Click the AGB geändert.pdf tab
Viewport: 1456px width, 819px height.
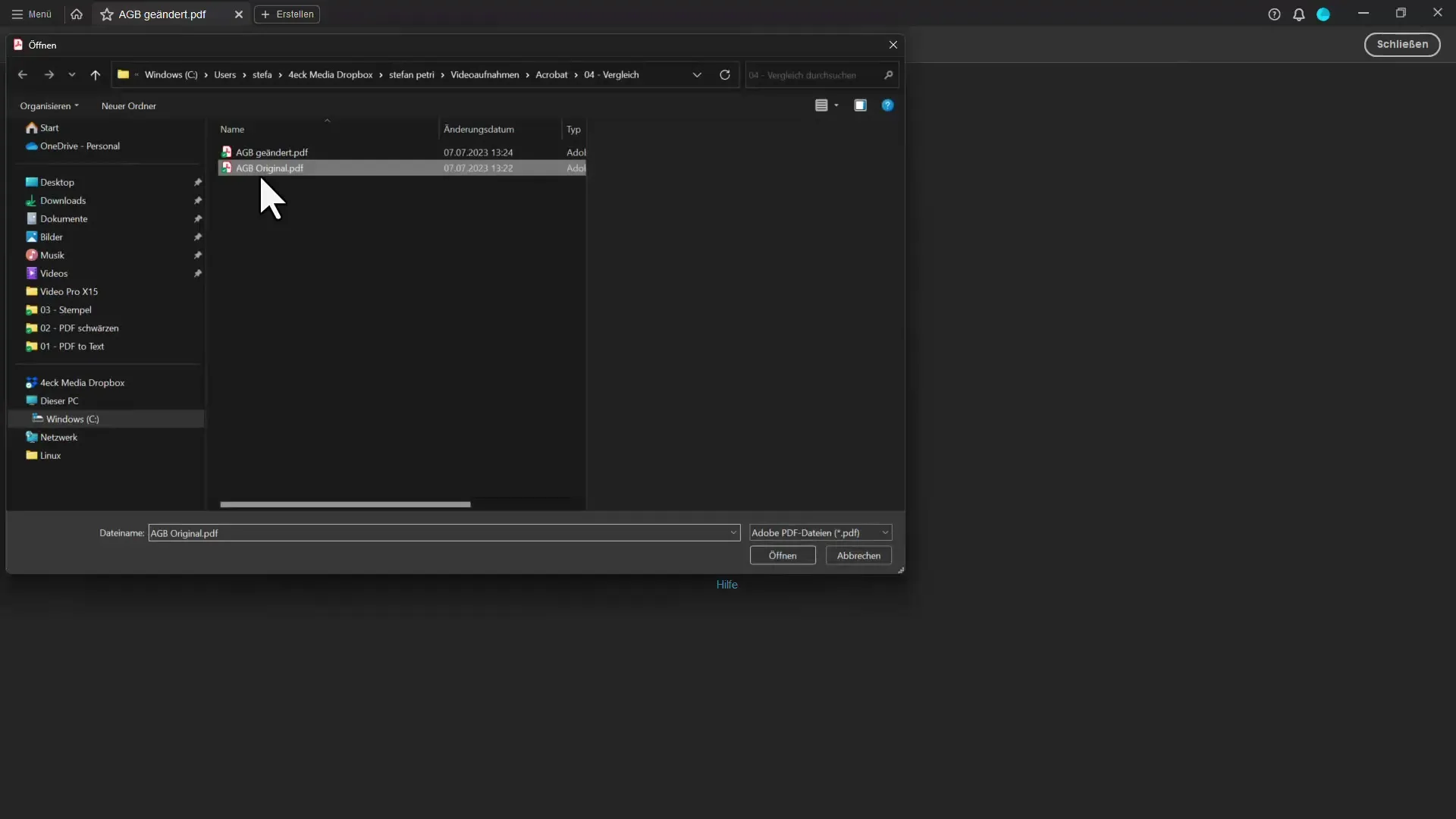click(x=162, y=13)
